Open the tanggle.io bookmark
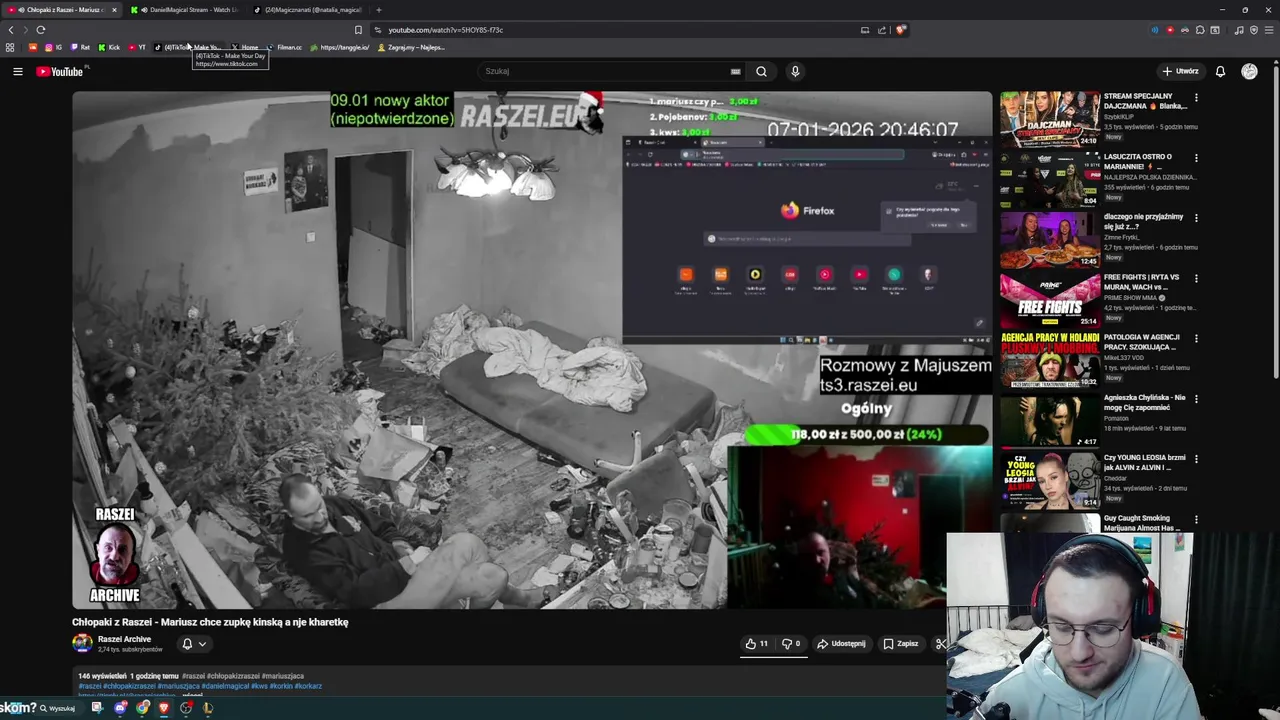Image resolution: width=1280 pixels, height=720 pixels. click(340, 47)
